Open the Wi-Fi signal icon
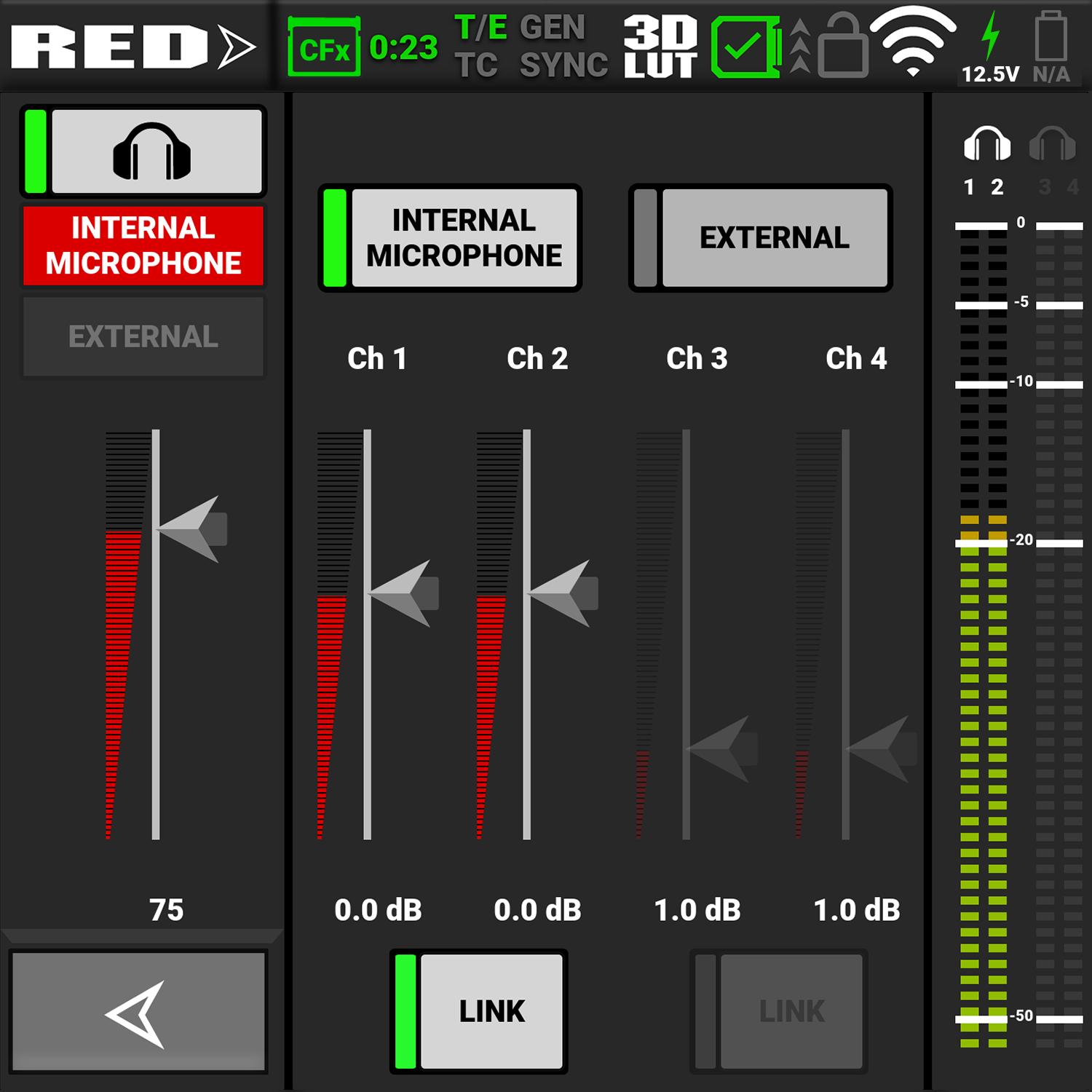Viewport: 1092px width, 1092px height. click(x=913, y=41)
